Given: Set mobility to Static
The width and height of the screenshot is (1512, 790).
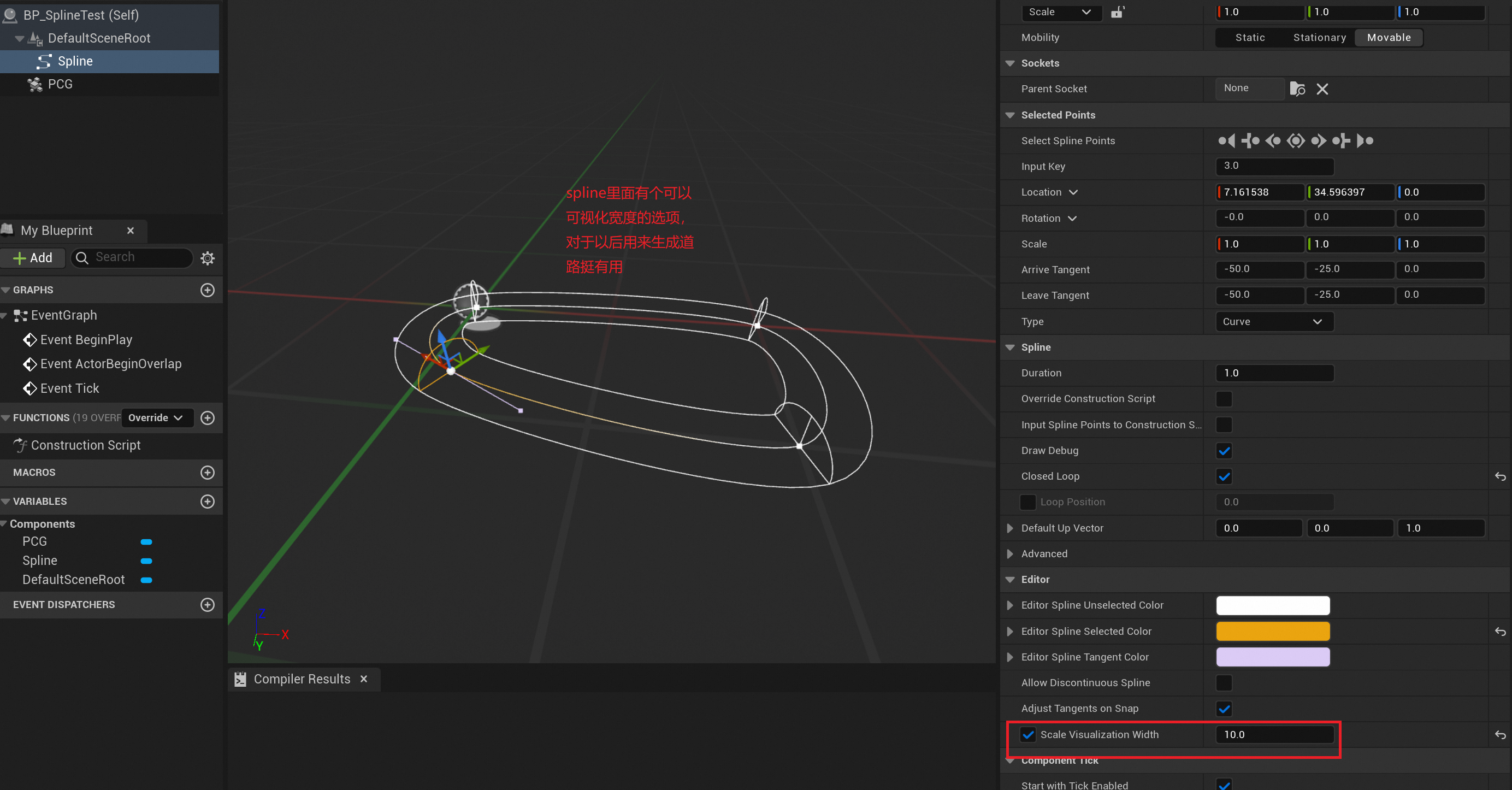Looking at the screenshot, I should click(1249, 37).
